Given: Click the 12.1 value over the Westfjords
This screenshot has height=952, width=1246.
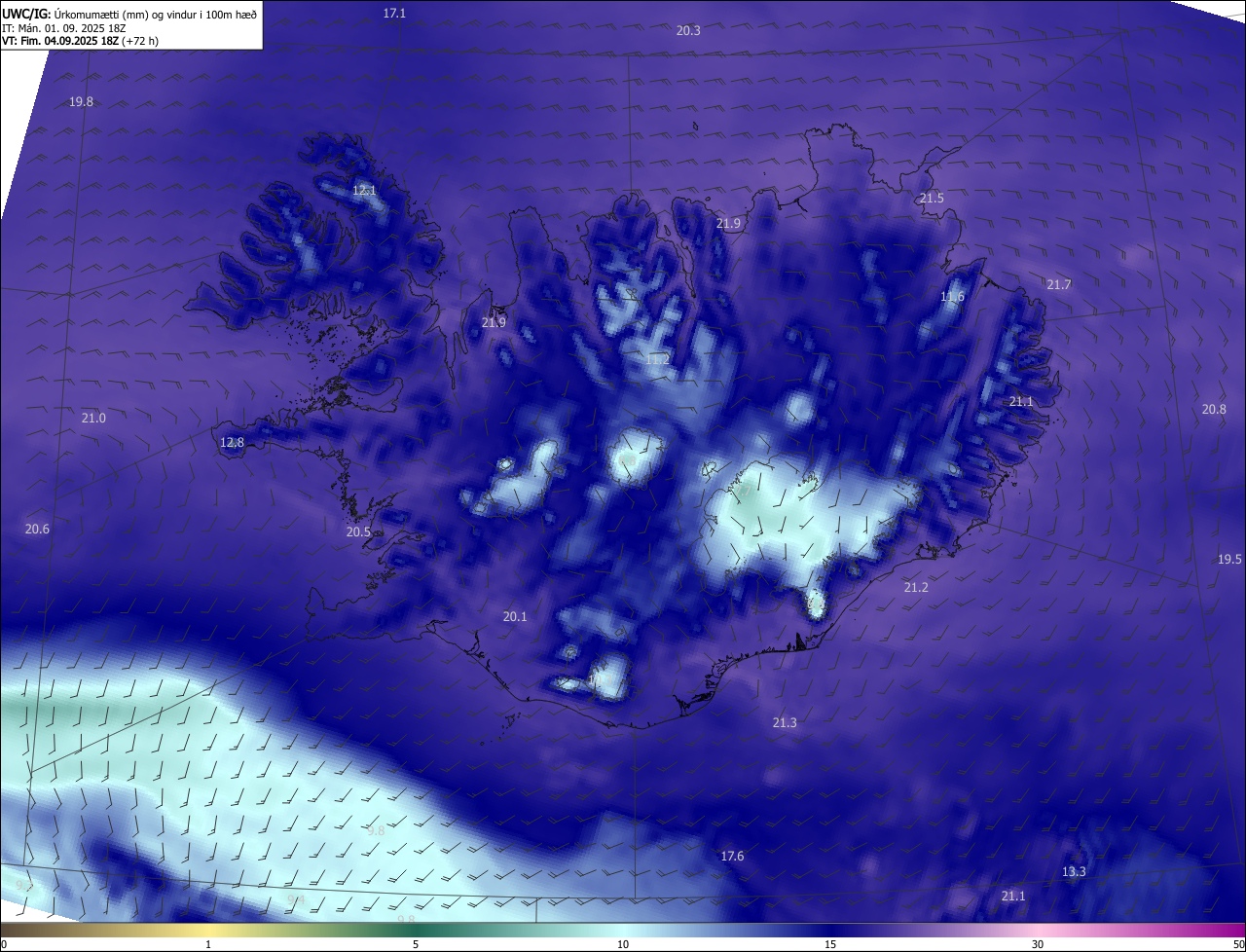Looking at the screenshot, I should click(364, 191).
